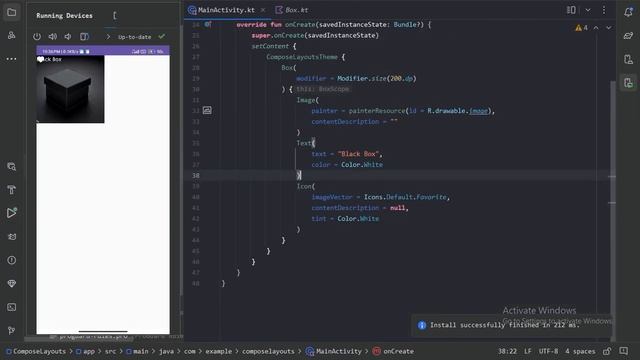Select the Running Devices panel title
Screen dimensions: 640x360
point(64,16)
